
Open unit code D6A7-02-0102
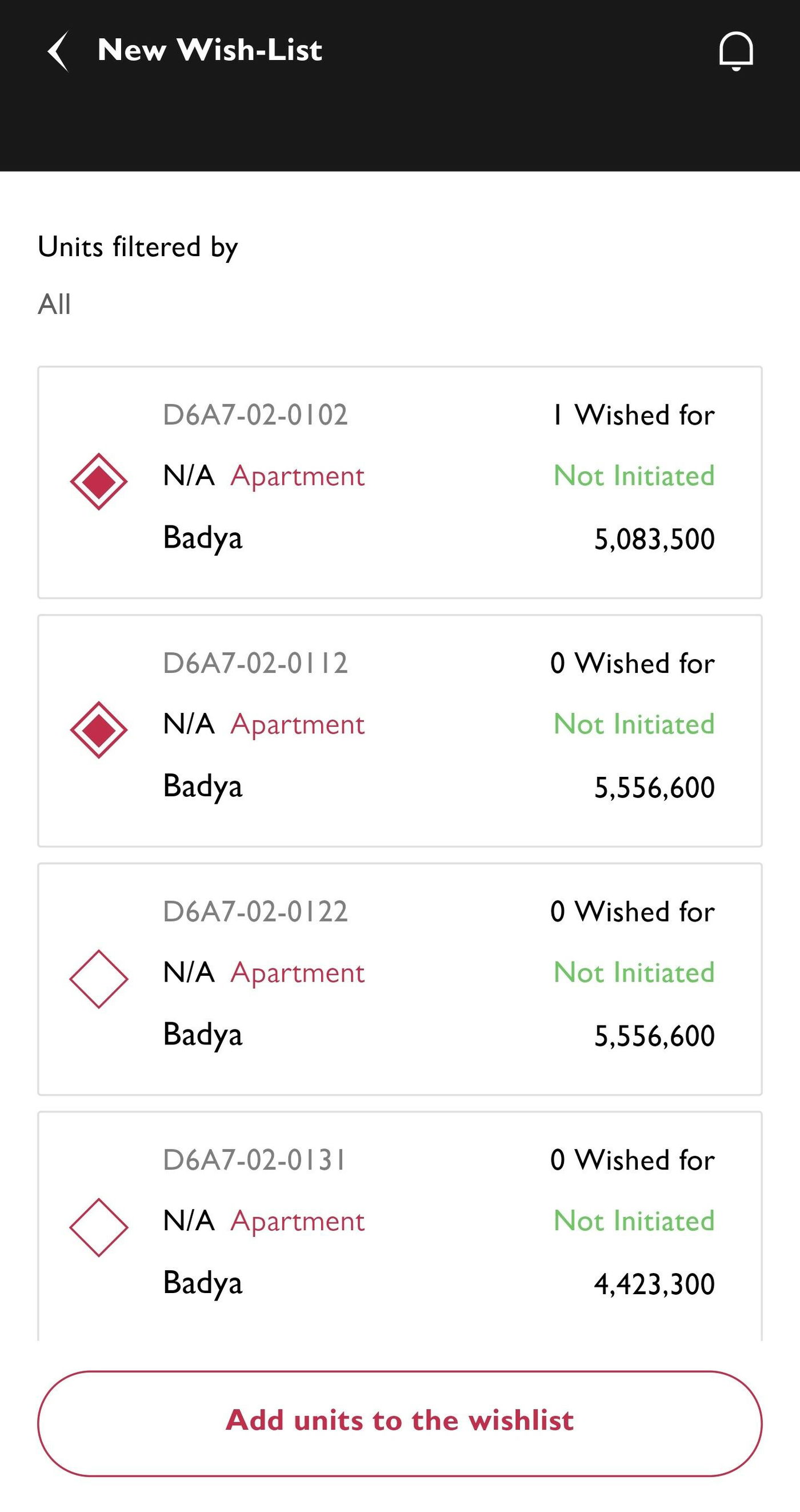(255, 415)
